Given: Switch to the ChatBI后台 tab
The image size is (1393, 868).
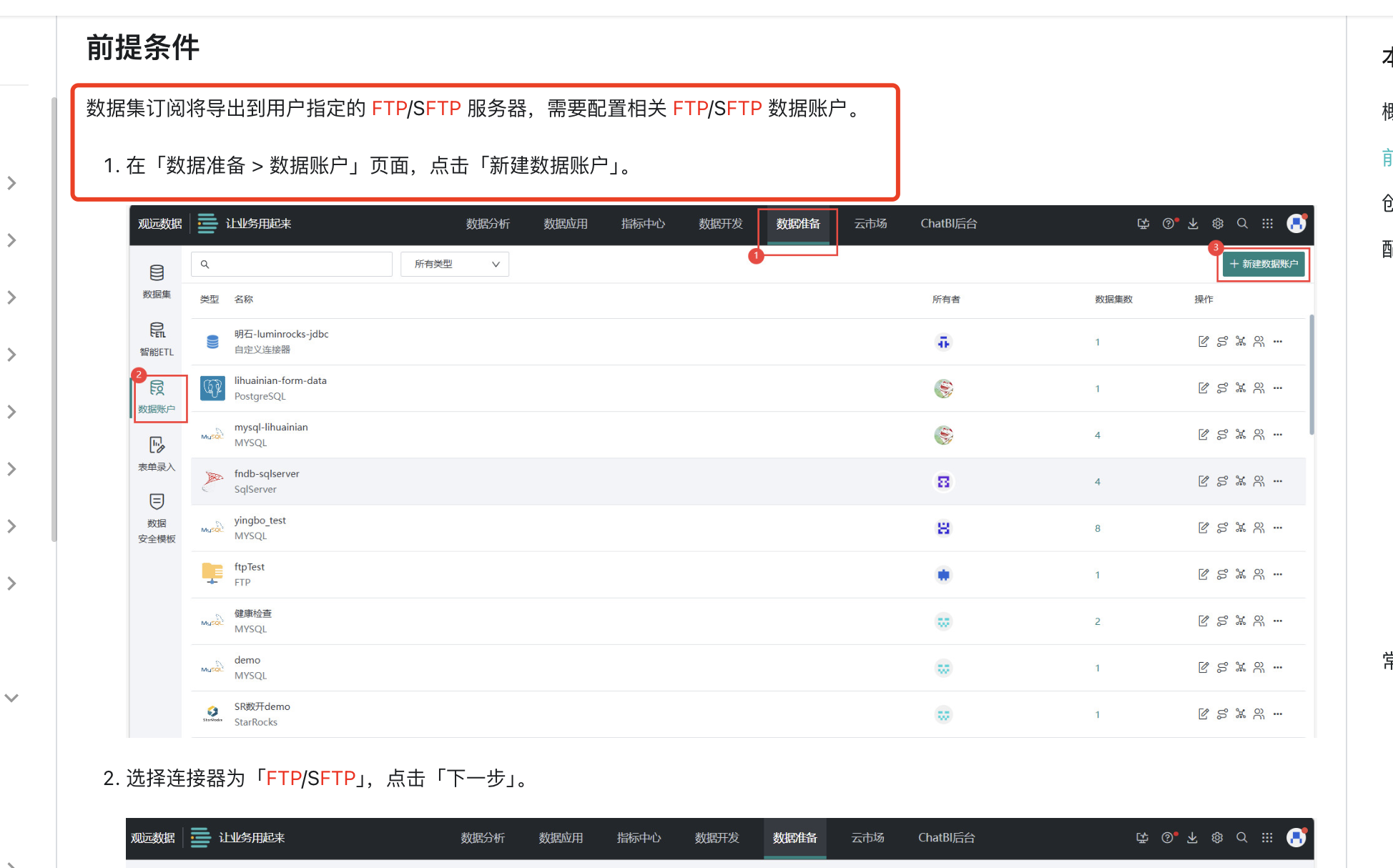Looking at the screenshot, I should (948, 223).
